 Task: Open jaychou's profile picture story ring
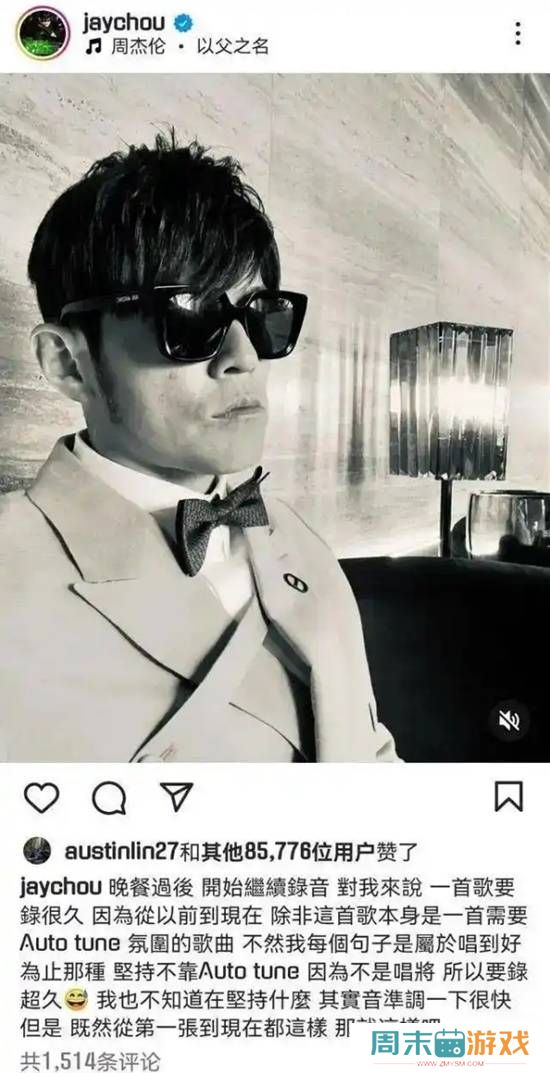[42, 32]
